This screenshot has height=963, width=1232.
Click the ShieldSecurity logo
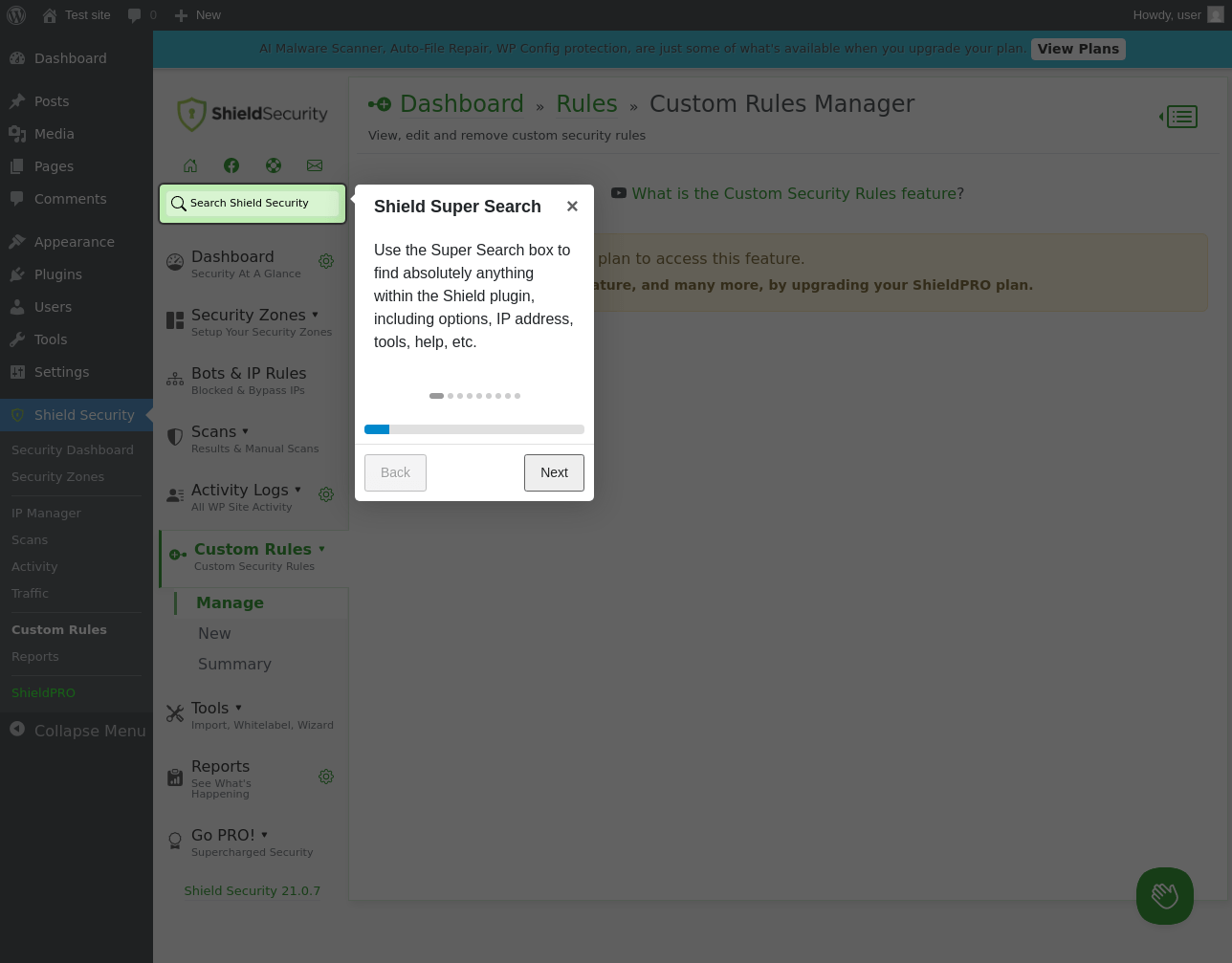[253, 114]
